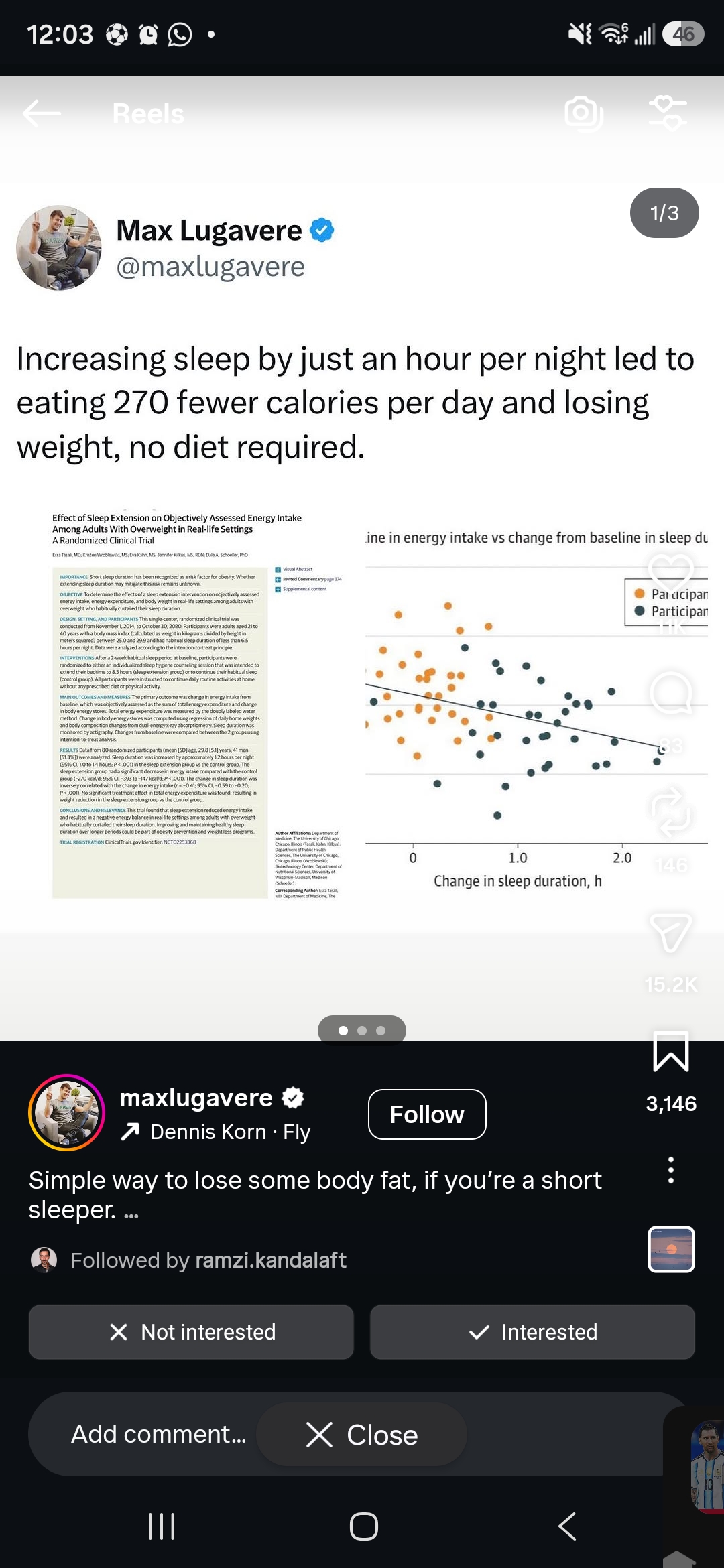
Task: Select the second dot in the carousel indicator
Action: tap(362, 1031)
